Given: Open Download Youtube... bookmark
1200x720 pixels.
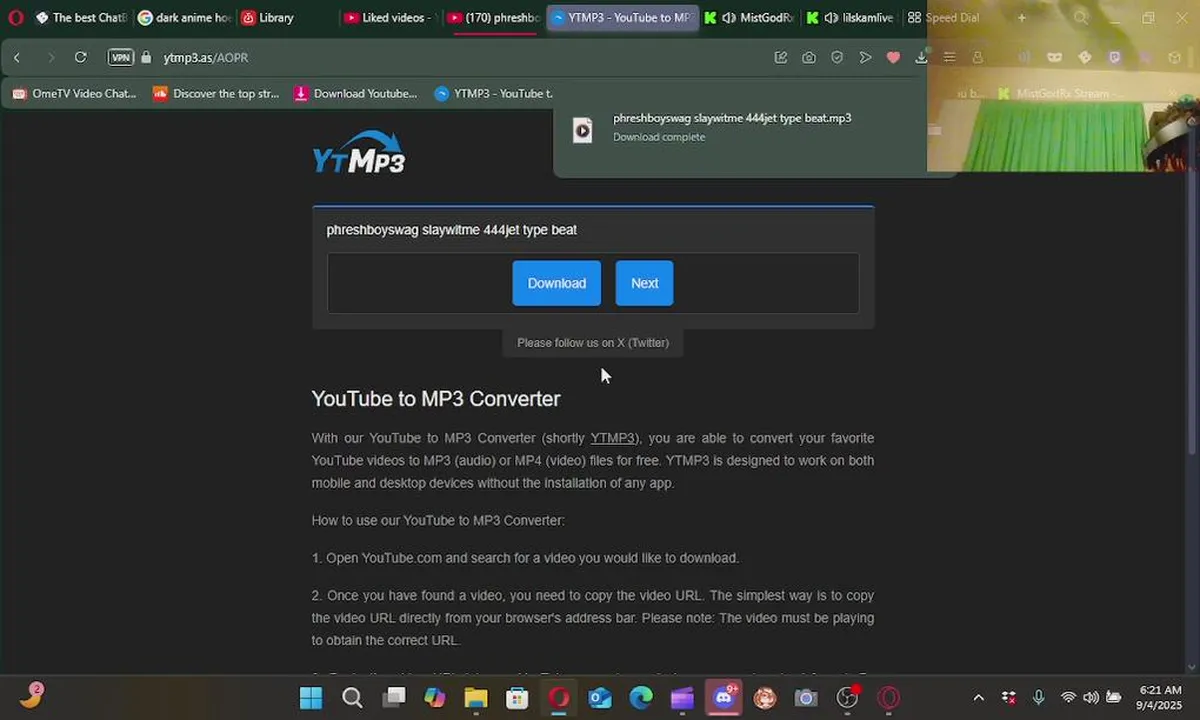Looking at the screenshot, I should 356,94.
